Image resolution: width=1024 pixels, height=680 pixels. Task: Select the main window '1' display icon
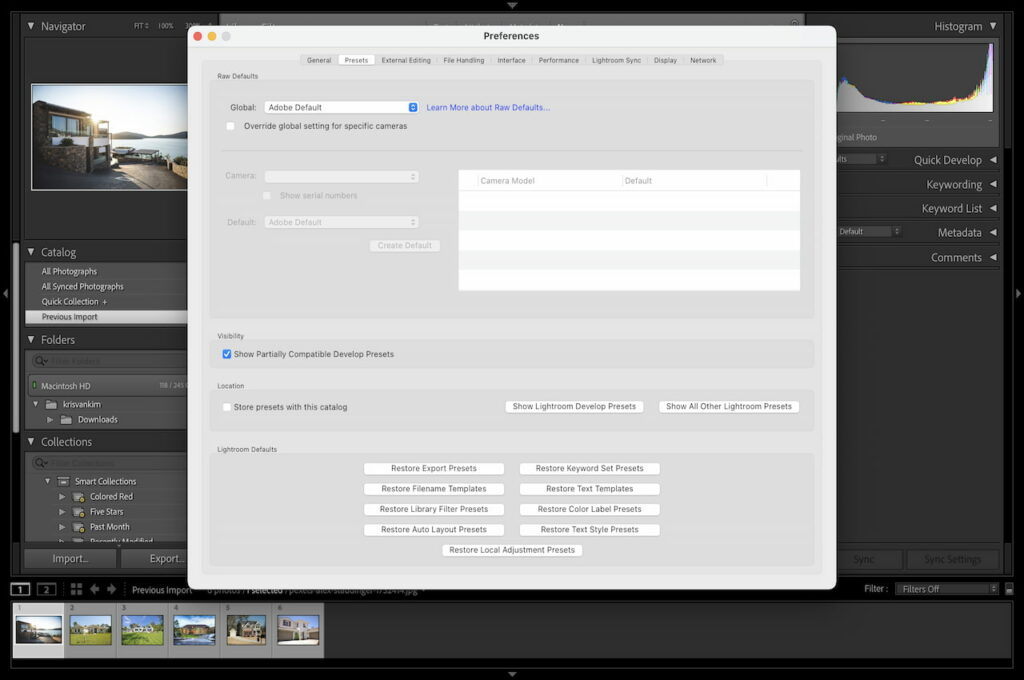click(21, 589)
